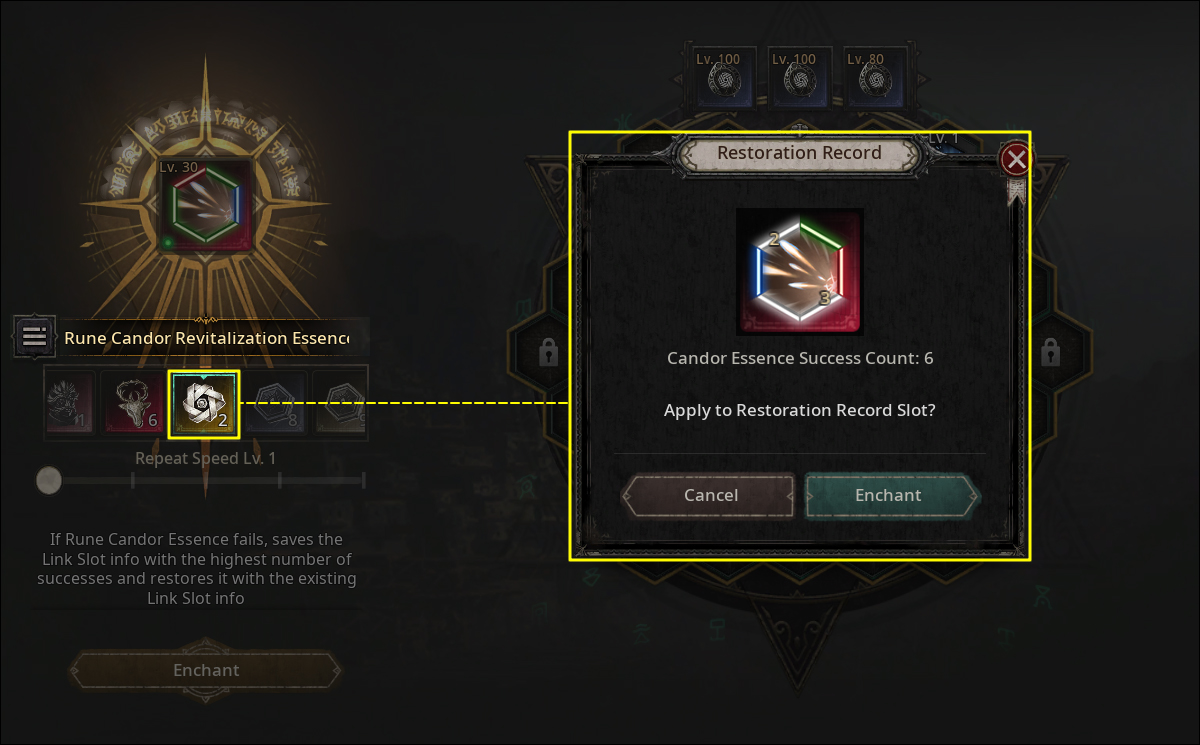
Task: Click the dimmed Enchant button under the description
Action: (207, 670)
